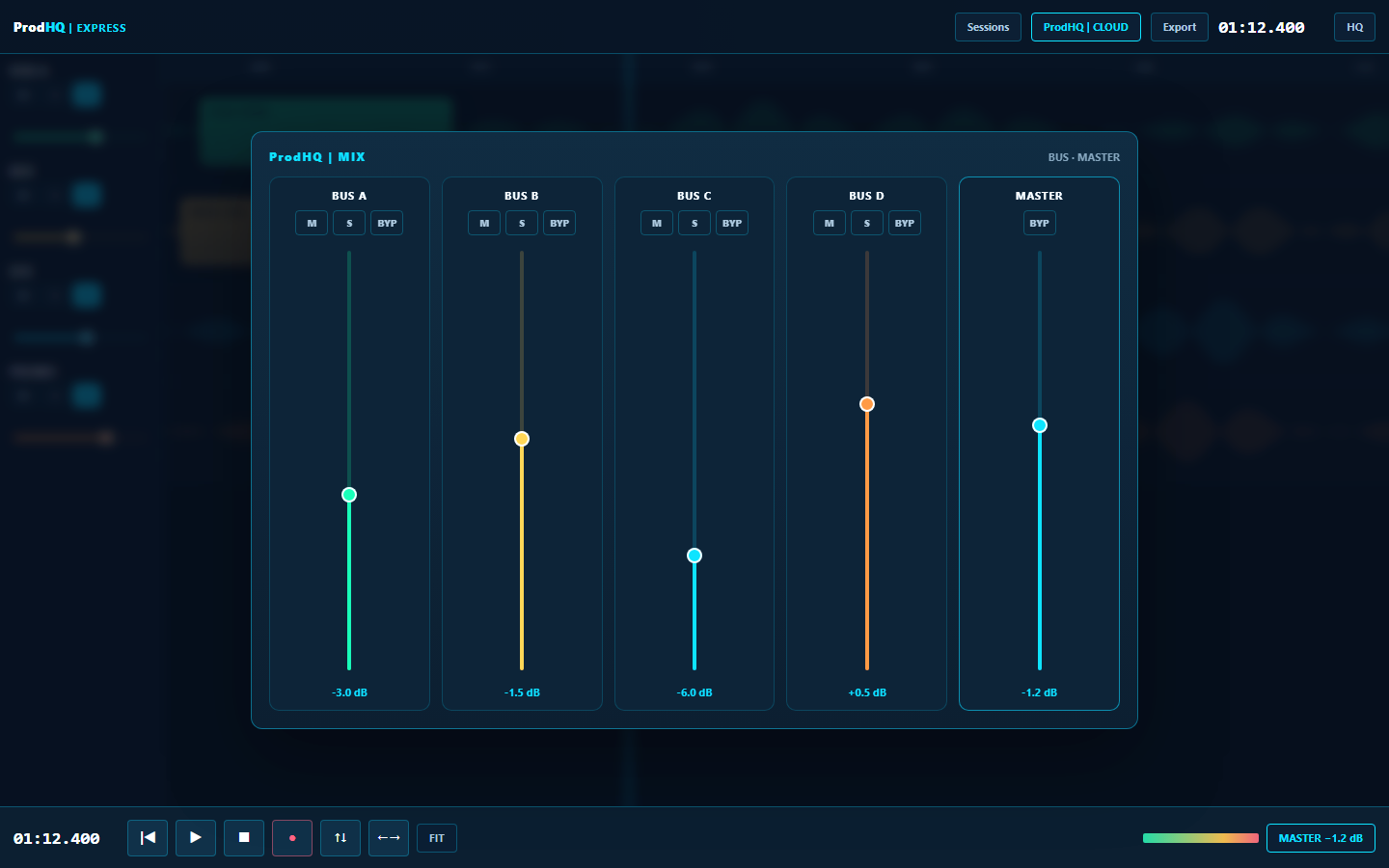Screen dimensions: 1389x868
Task: Click the BUS · MASTER breadcrumb text
Action: point(1084,157)
